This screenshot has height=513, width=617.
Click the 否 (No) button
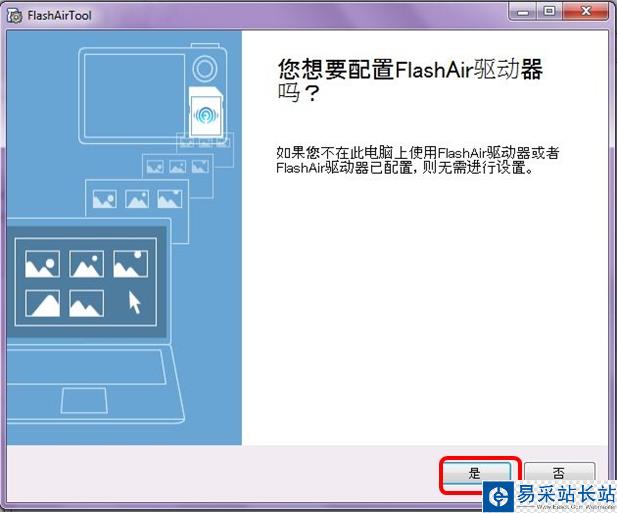[x=559, y=472]
